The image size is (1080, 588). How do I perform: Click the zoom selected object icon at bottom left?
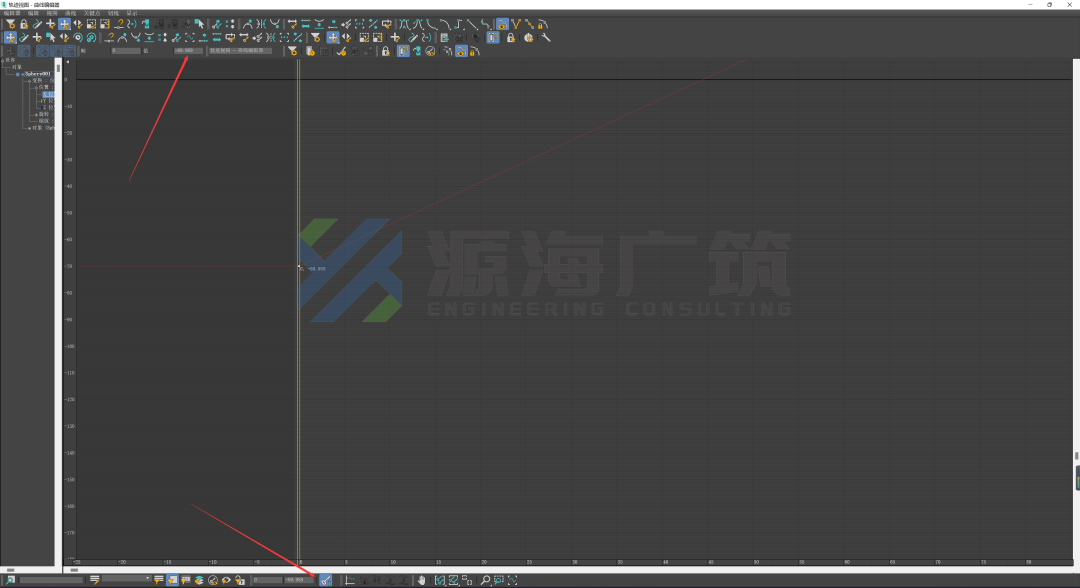click(x=10, y=580)
